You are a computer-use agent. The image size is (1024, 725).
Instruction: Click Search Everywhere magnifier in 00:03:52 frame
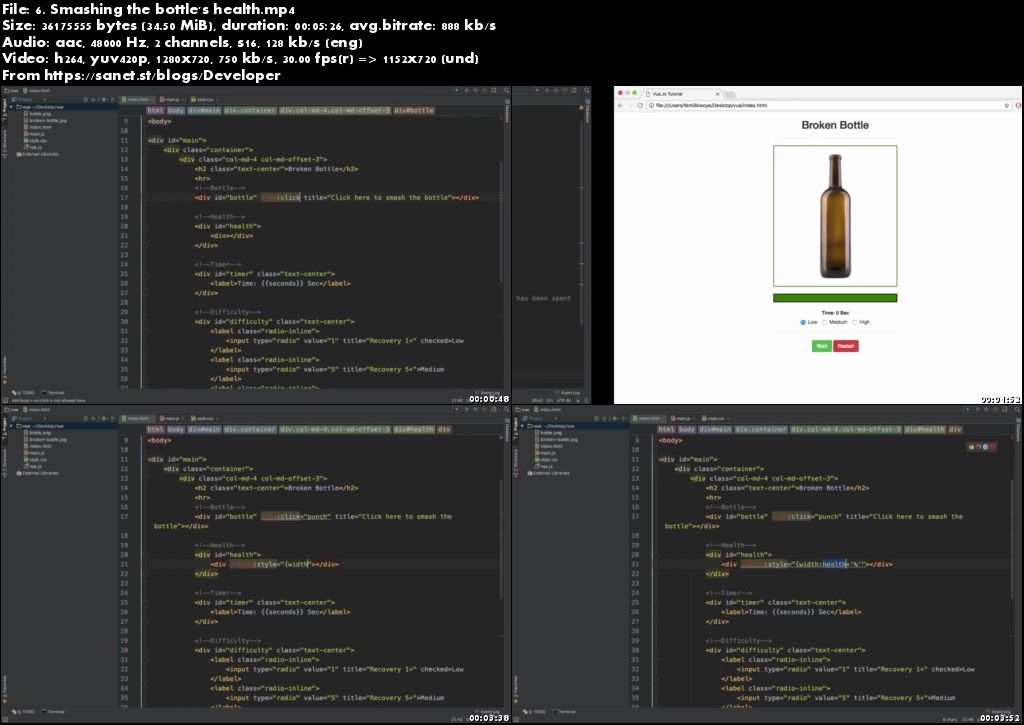click(1017, 410)
